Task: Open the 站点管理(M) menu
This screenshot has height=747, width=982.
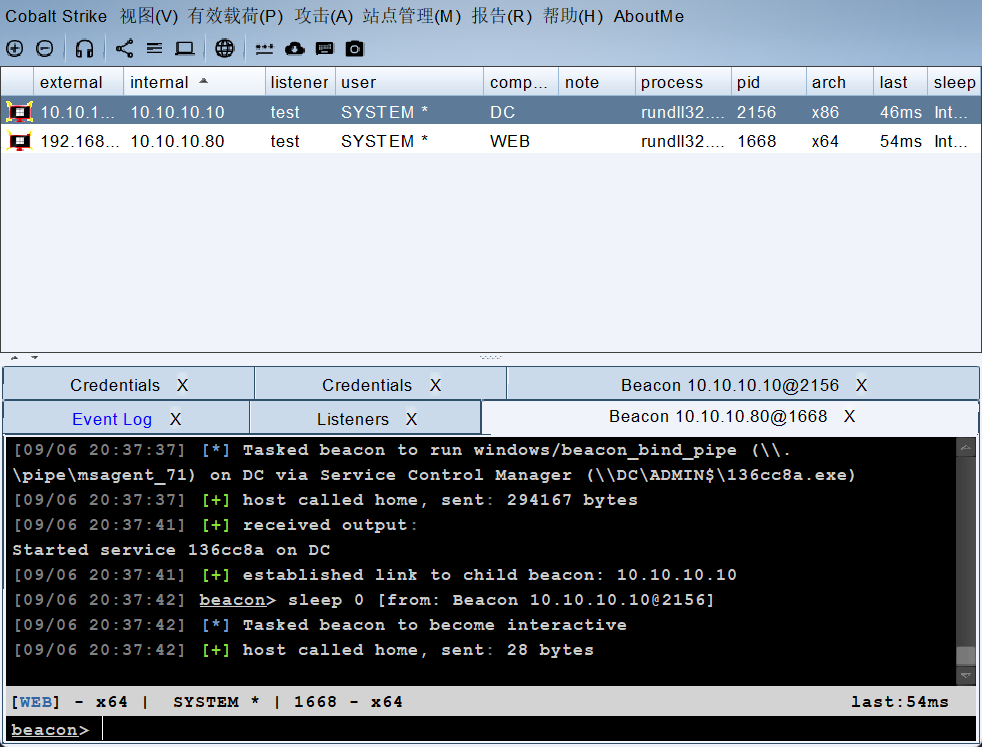Action: [x=411, y=16]
